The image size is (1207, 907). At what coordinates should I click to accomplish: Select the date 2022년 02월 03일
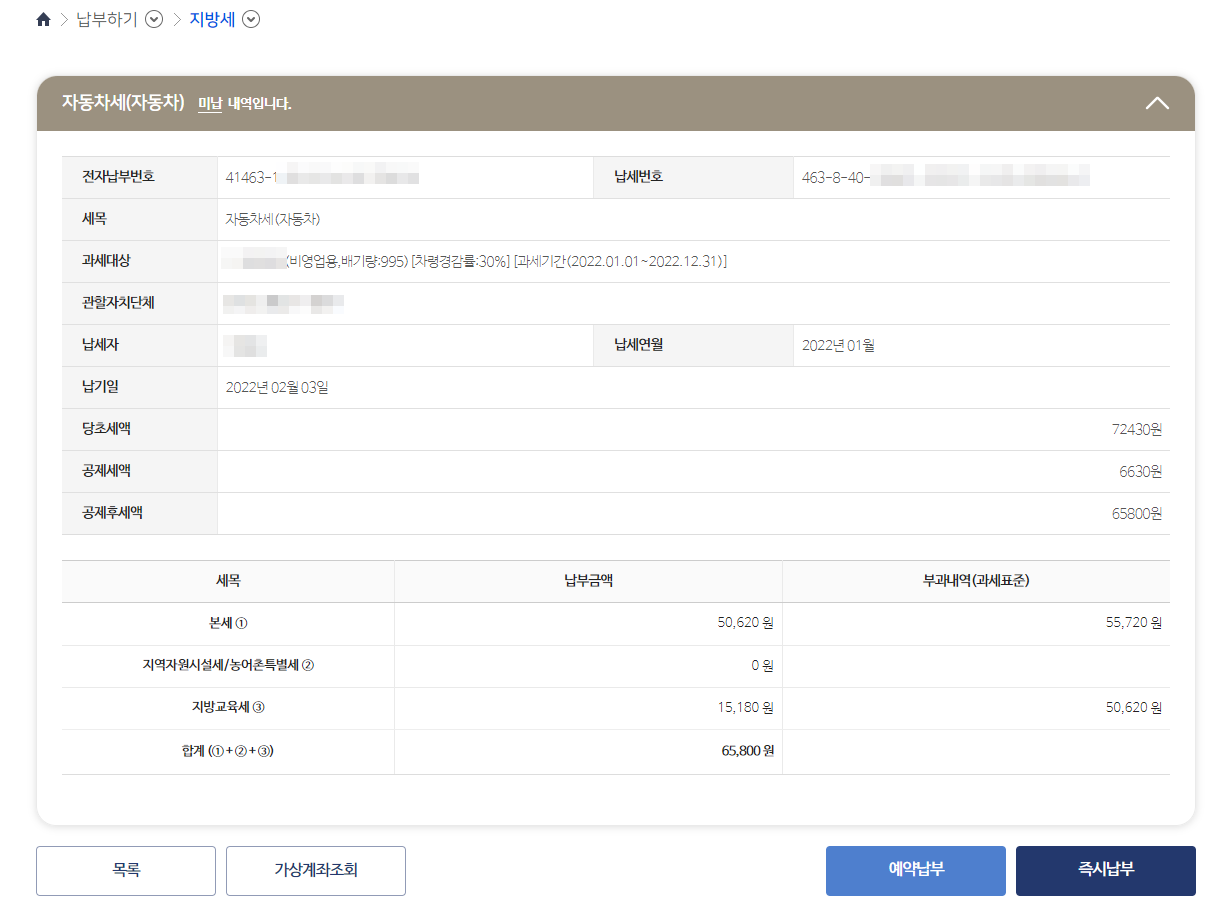(x=277, y=388)
